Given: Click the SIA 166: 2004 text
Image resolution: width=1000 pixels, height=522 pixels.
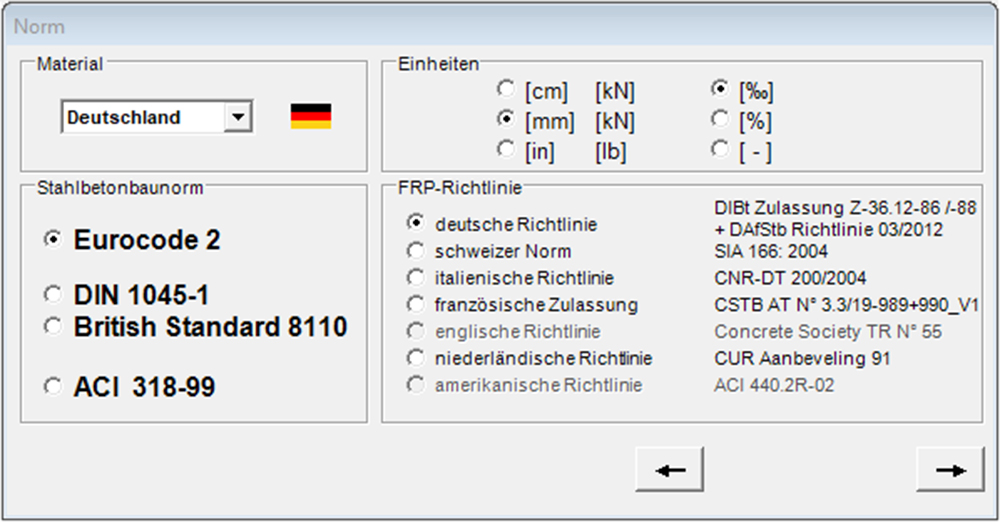Looking at the screenshot, I should pyautogui.click(x=771, y=251).
